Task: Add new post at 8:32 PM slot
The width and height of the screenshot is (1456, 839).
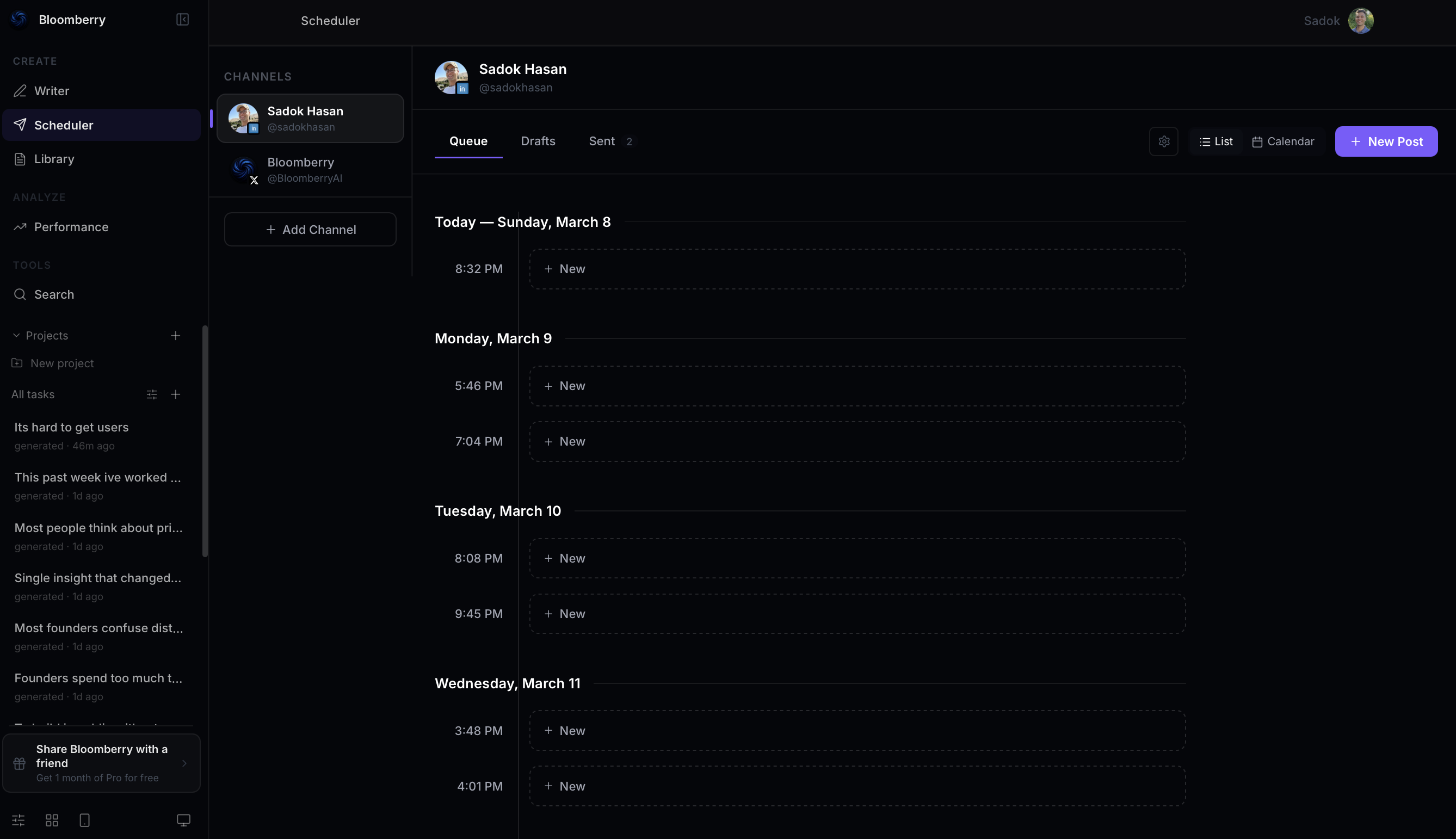Action: click(857, 269)
